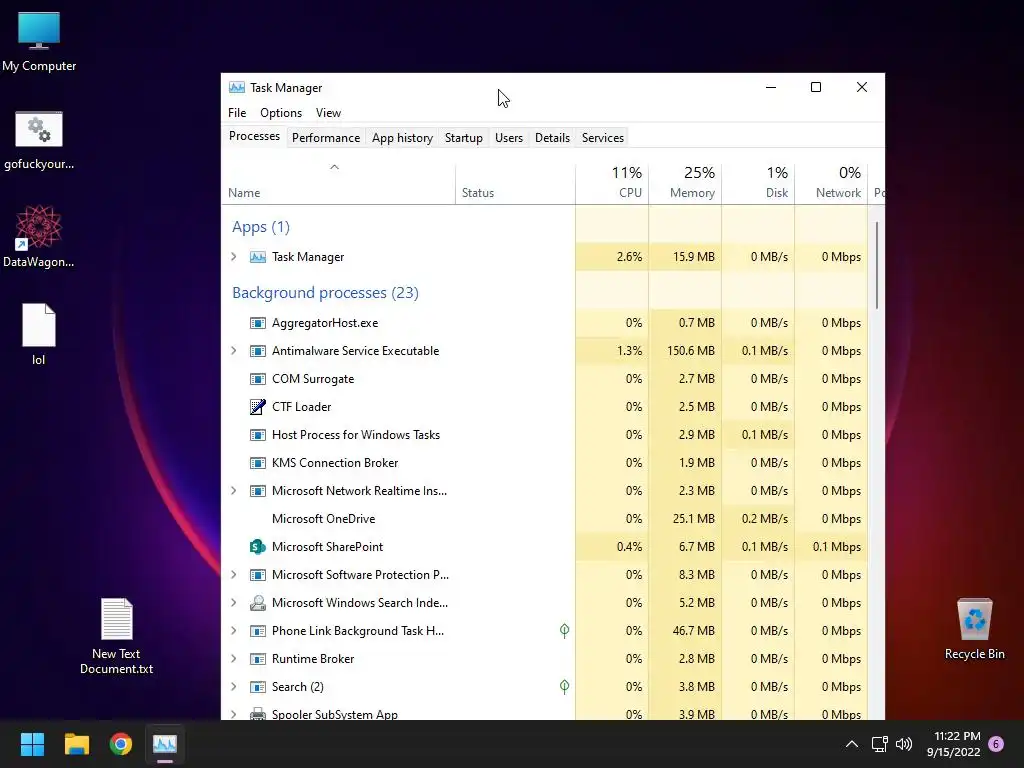1024x768 pixels.
Task: Expand the Task Manager app row
Action: click(234, 257)
